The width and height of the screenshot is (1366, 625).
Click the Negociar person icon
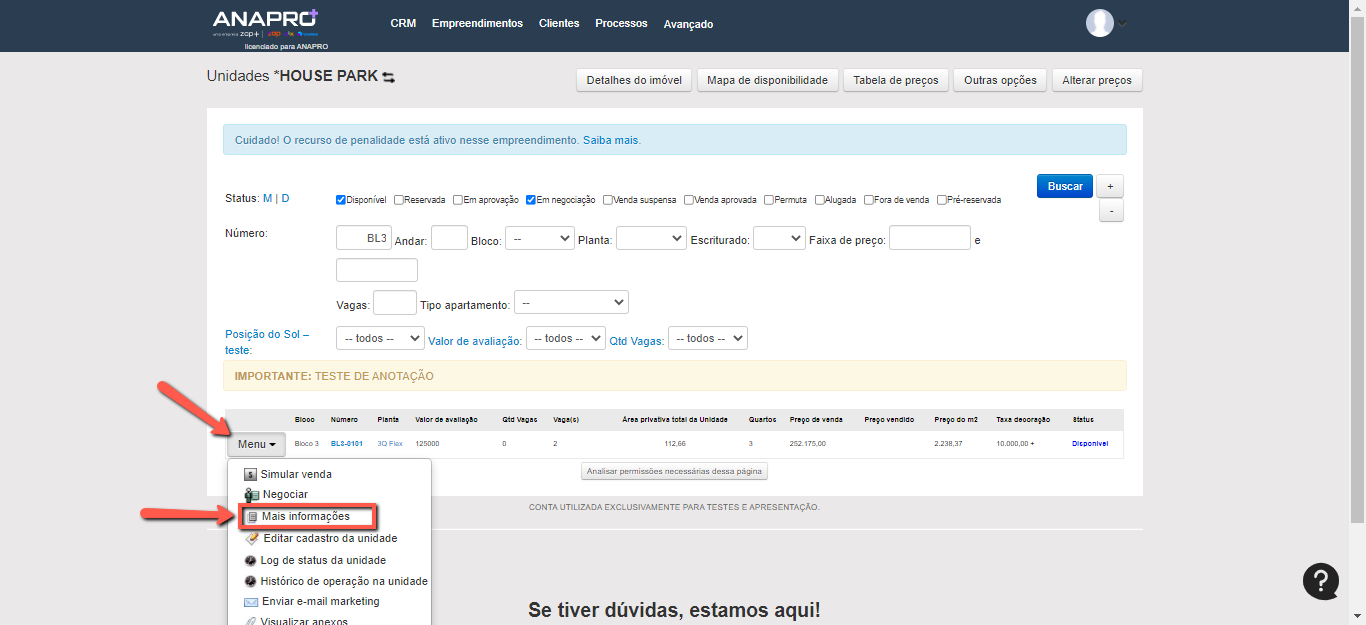tap(252, 495)
